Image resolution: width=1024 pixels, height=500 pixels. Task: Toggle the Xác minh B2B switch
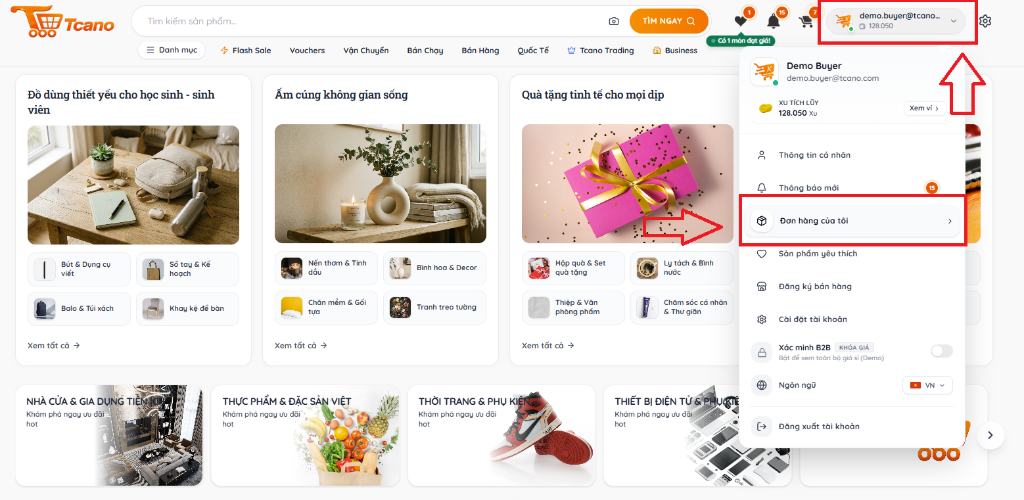tap(941, 351)
